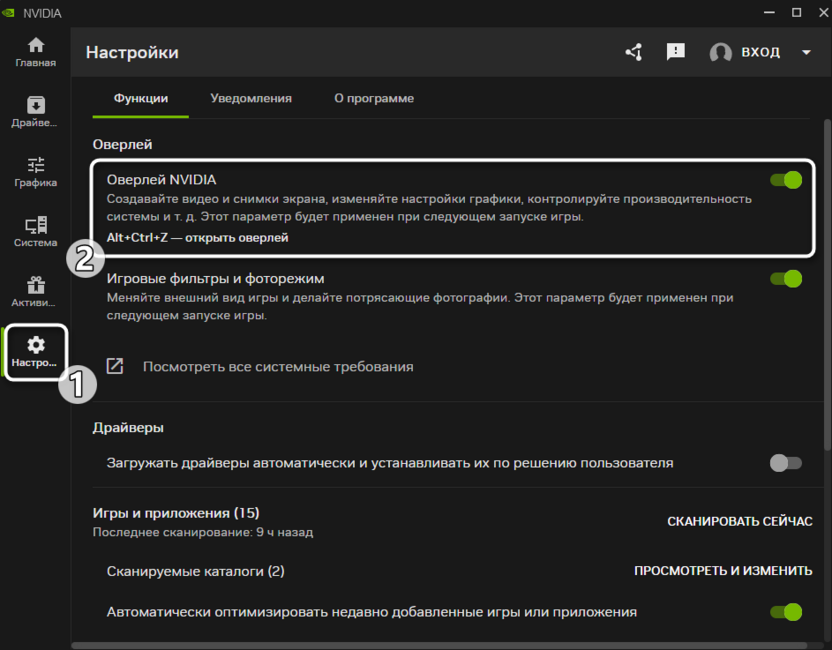The image size is (832, 650).
Task: Click the share icon in header
Action: 634,52
